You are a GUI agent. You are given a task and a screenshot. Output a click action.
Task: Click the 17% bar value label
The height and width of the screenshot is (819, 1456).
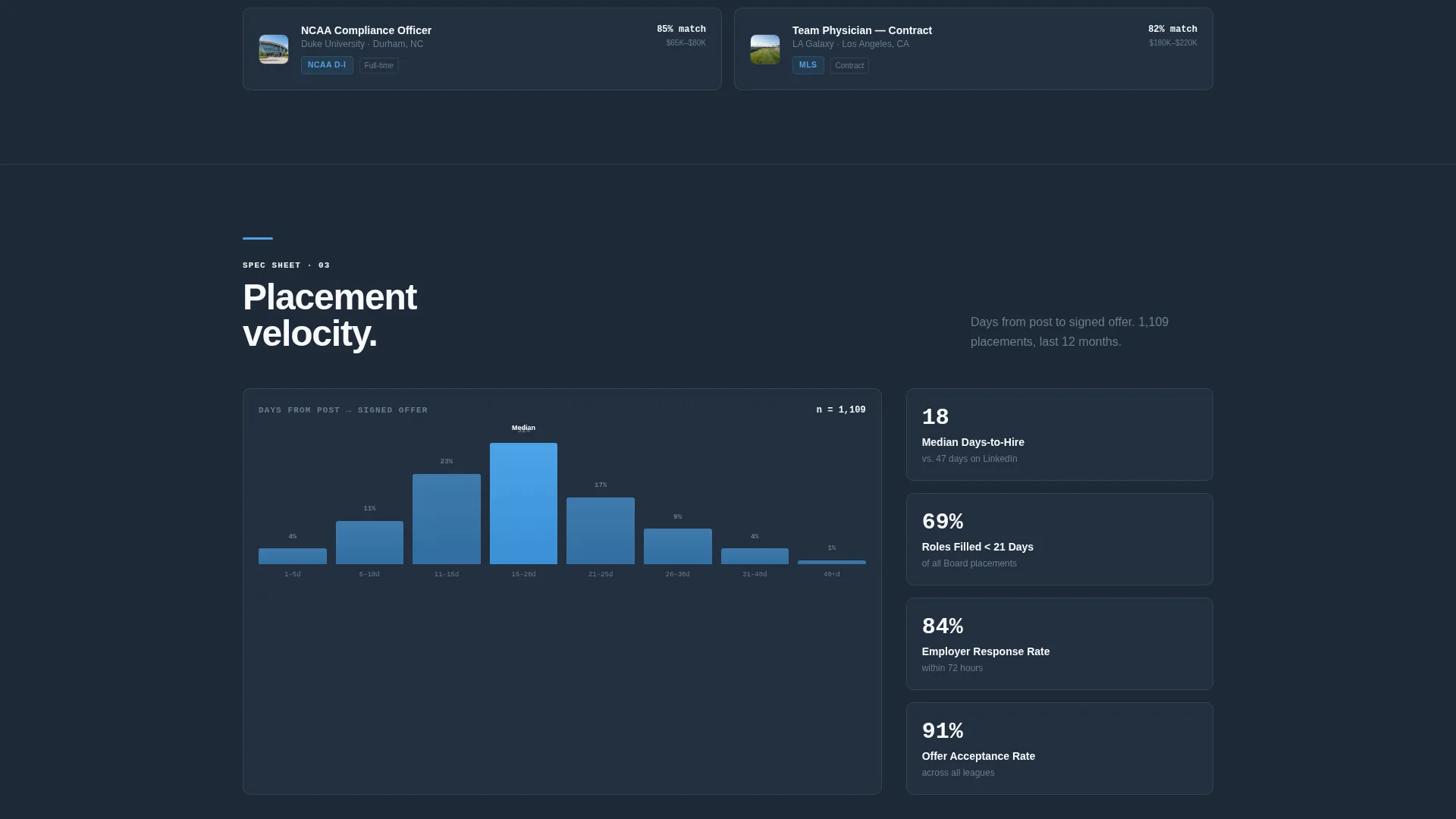point(601,485)
